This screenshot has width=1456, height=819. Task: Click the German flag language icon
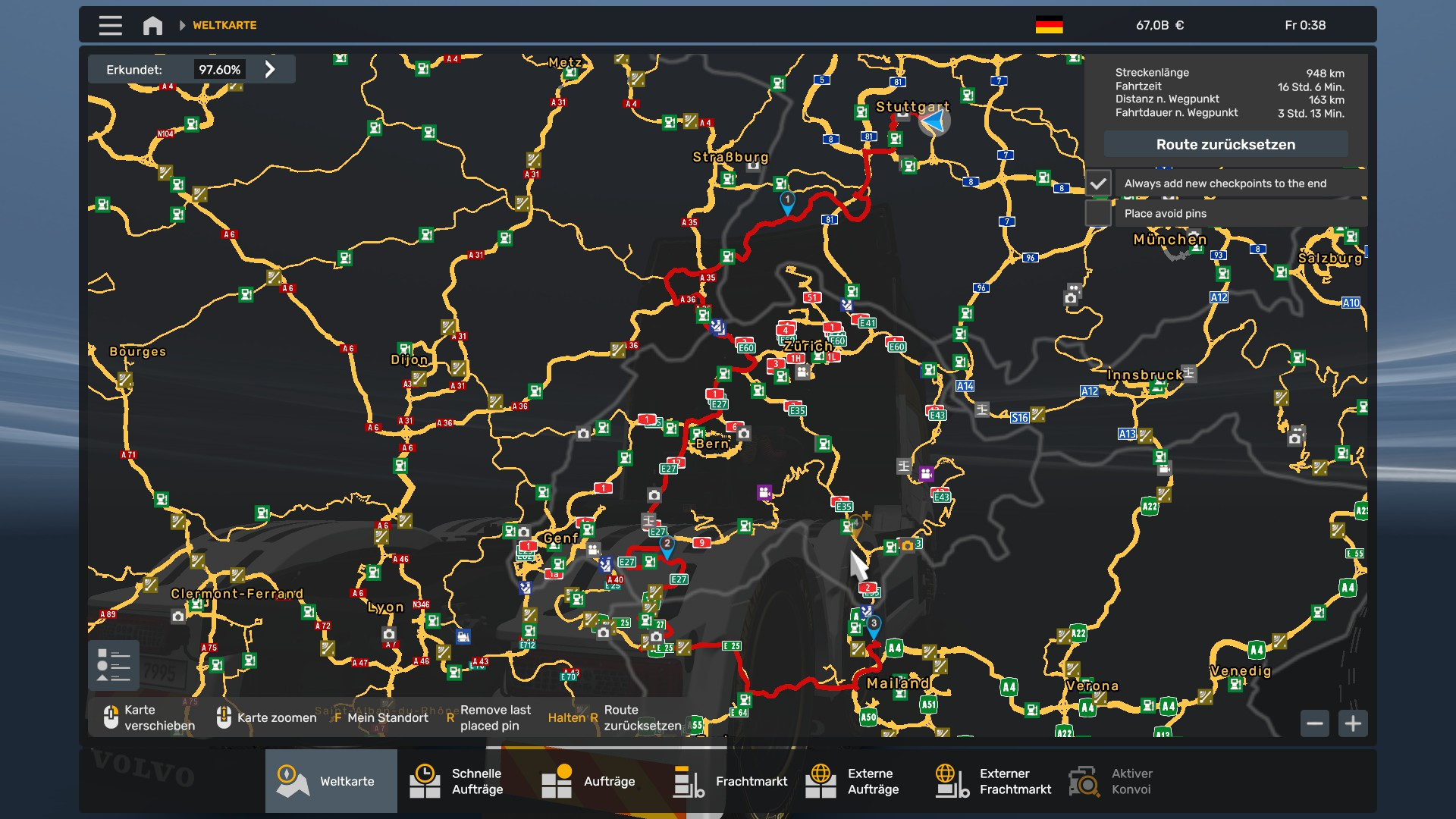pos(1049,25)
